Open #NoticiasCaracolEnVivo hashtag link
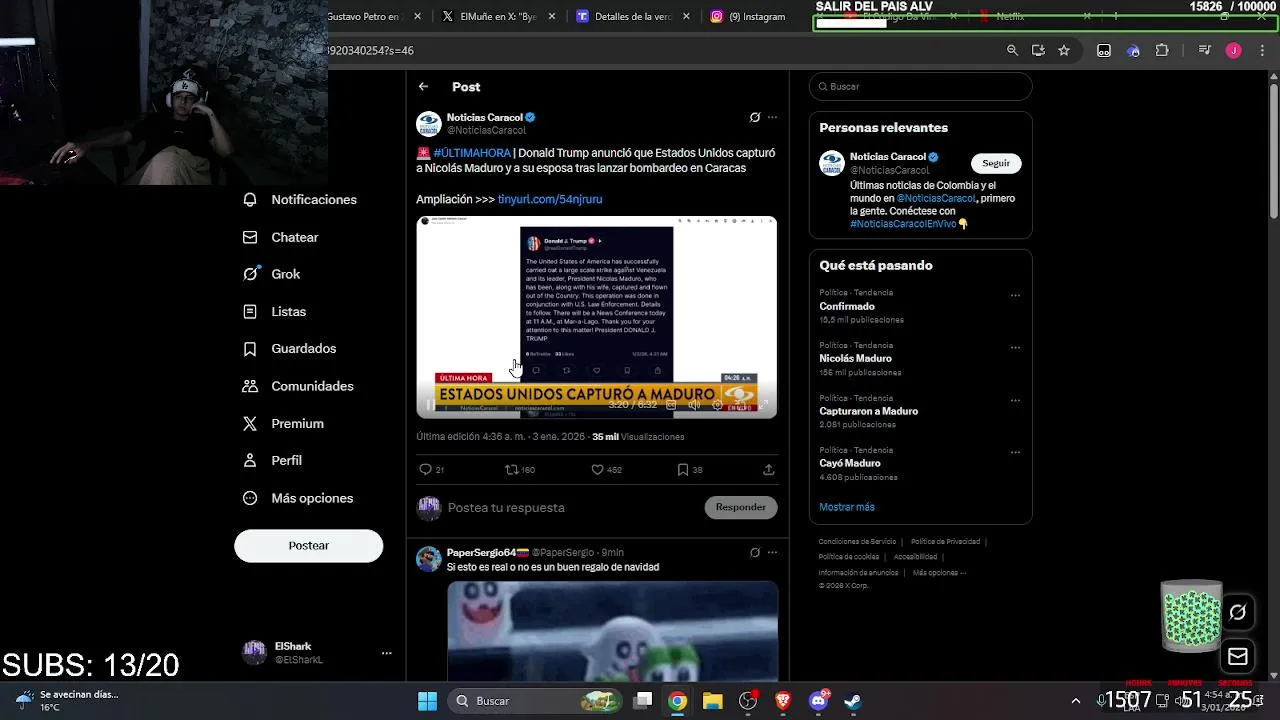1280x720 pixels. pos(903,224)
